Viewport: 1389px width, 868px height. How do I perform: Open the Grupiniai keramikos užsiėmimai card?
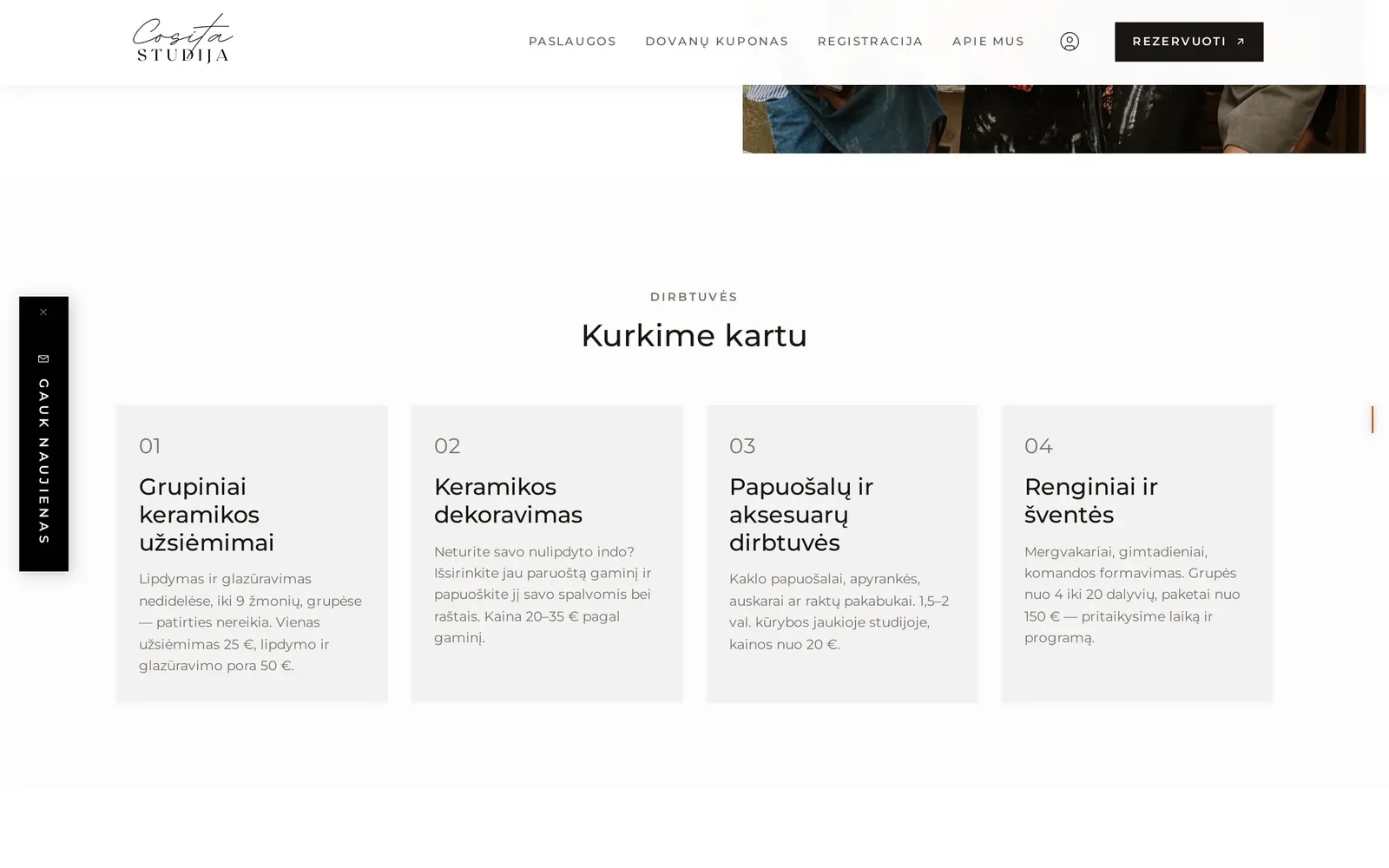pos(252,554)
